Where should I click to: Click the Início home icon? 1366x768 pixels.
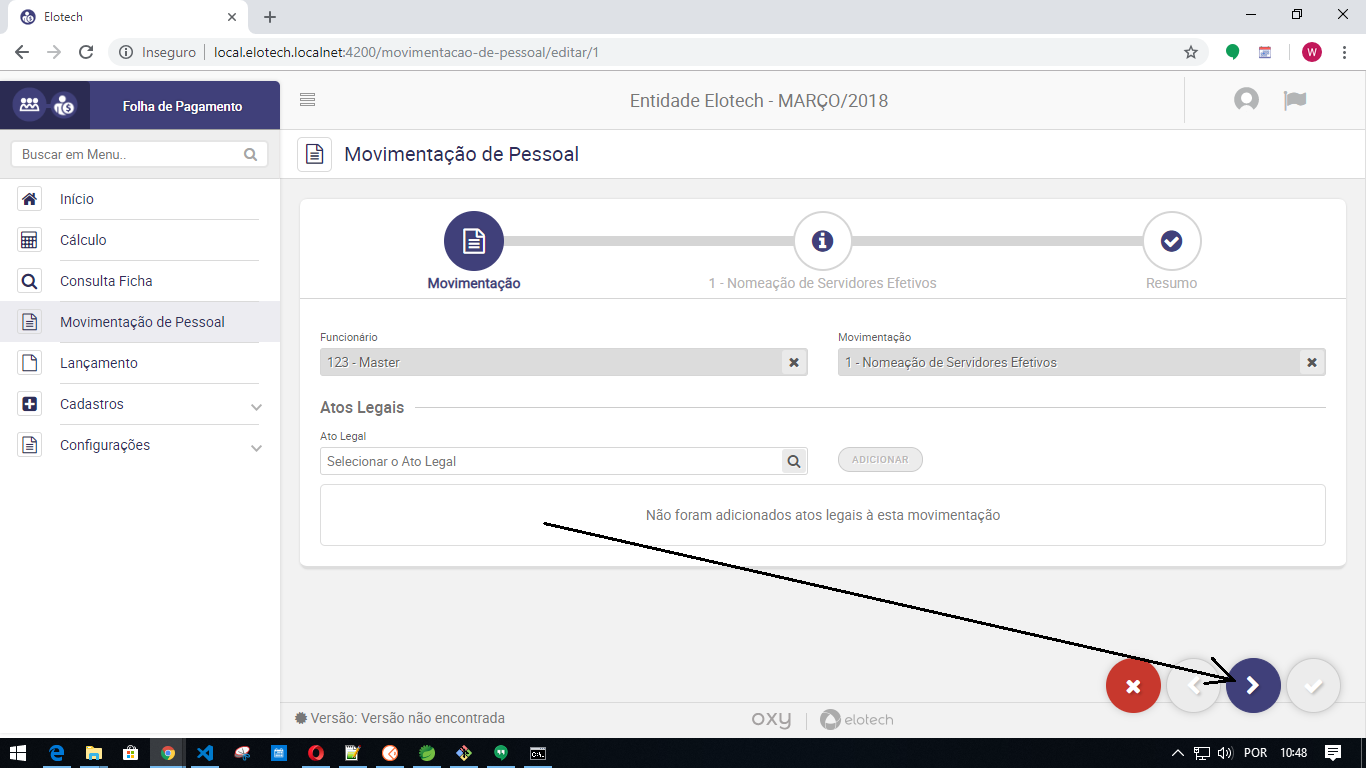[30, 199]
